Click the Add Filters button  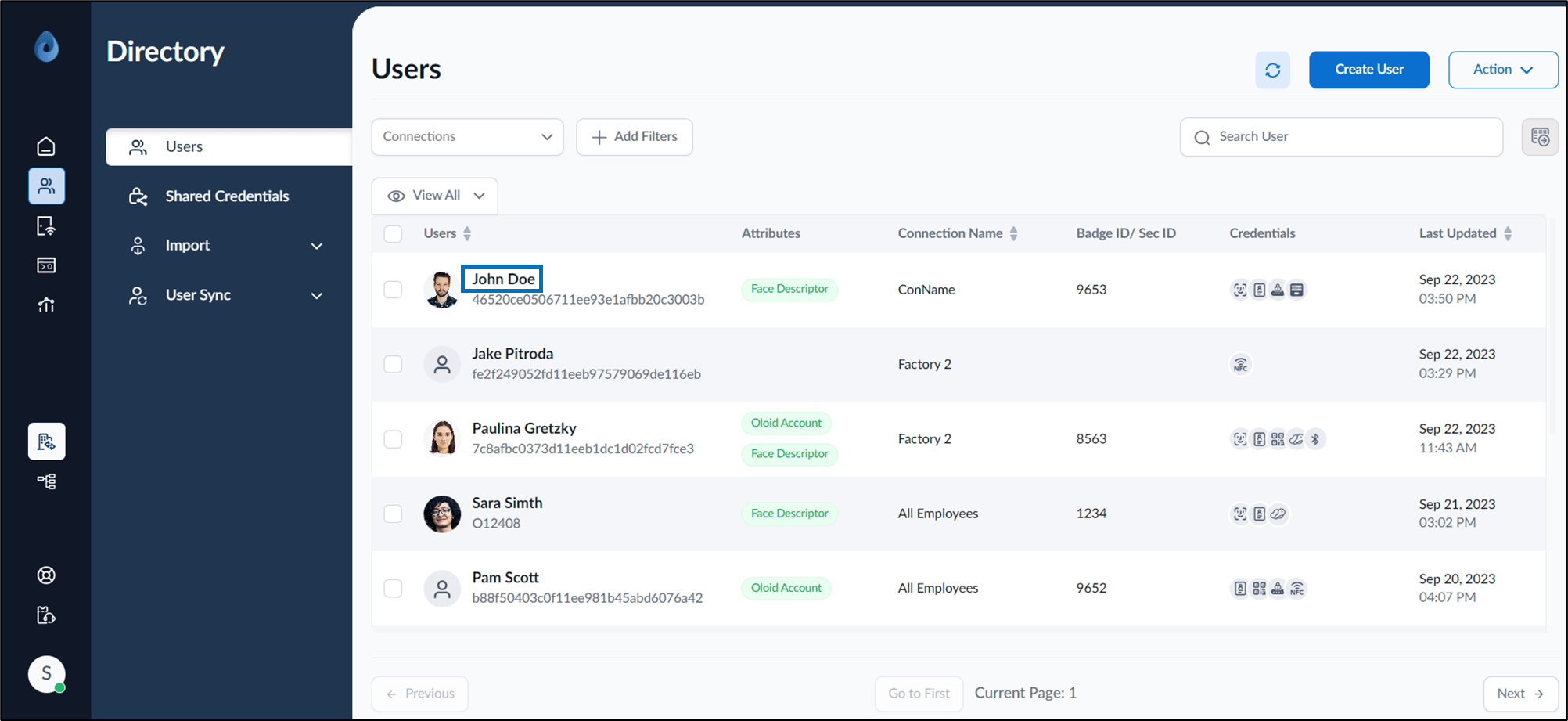tap(635, 137)
